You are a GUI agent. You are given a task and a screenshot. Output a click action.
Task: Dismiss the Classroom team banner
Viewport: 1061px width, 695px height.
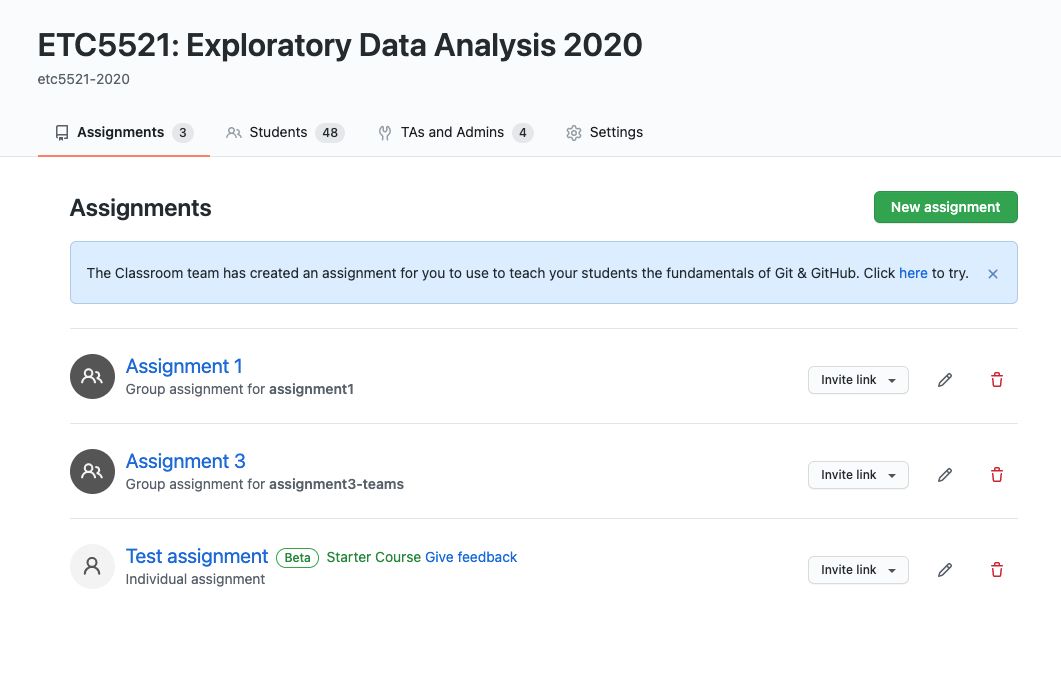pyautogui.click(x=993, y=273)
